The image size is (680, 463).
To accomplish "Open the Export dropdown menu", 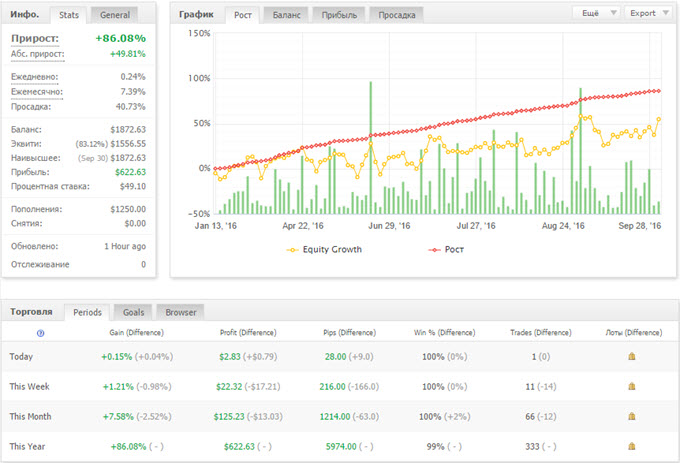I will tap(648, 13).
